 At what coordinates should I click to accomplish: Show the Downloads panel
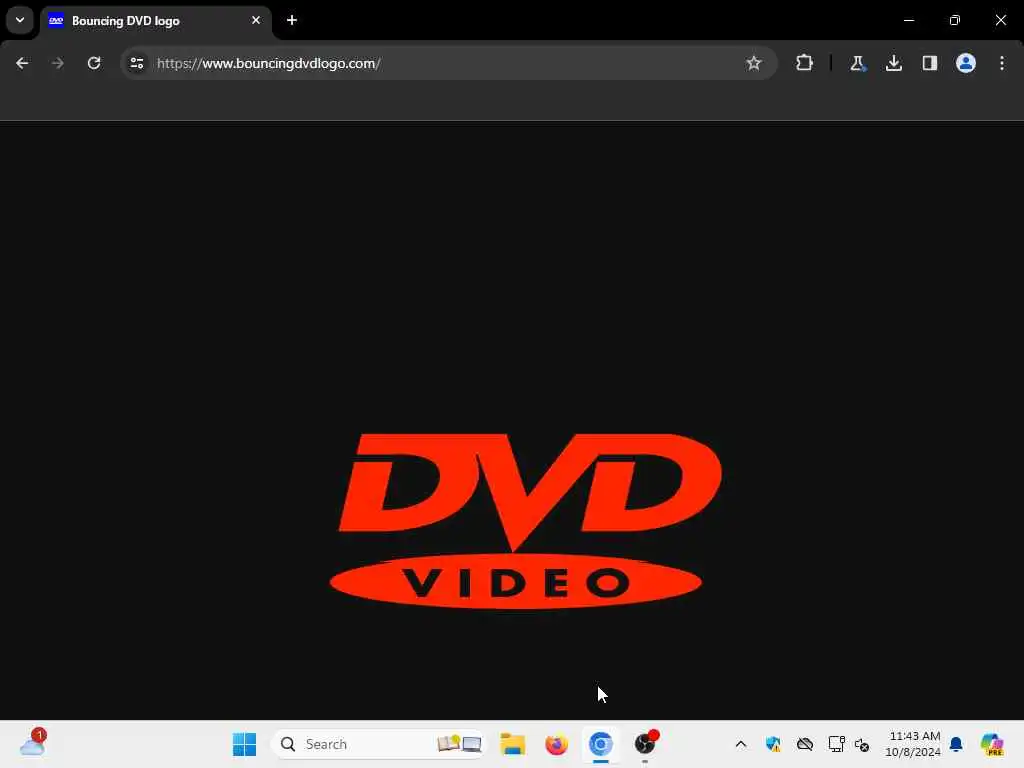tap(893, 63)
